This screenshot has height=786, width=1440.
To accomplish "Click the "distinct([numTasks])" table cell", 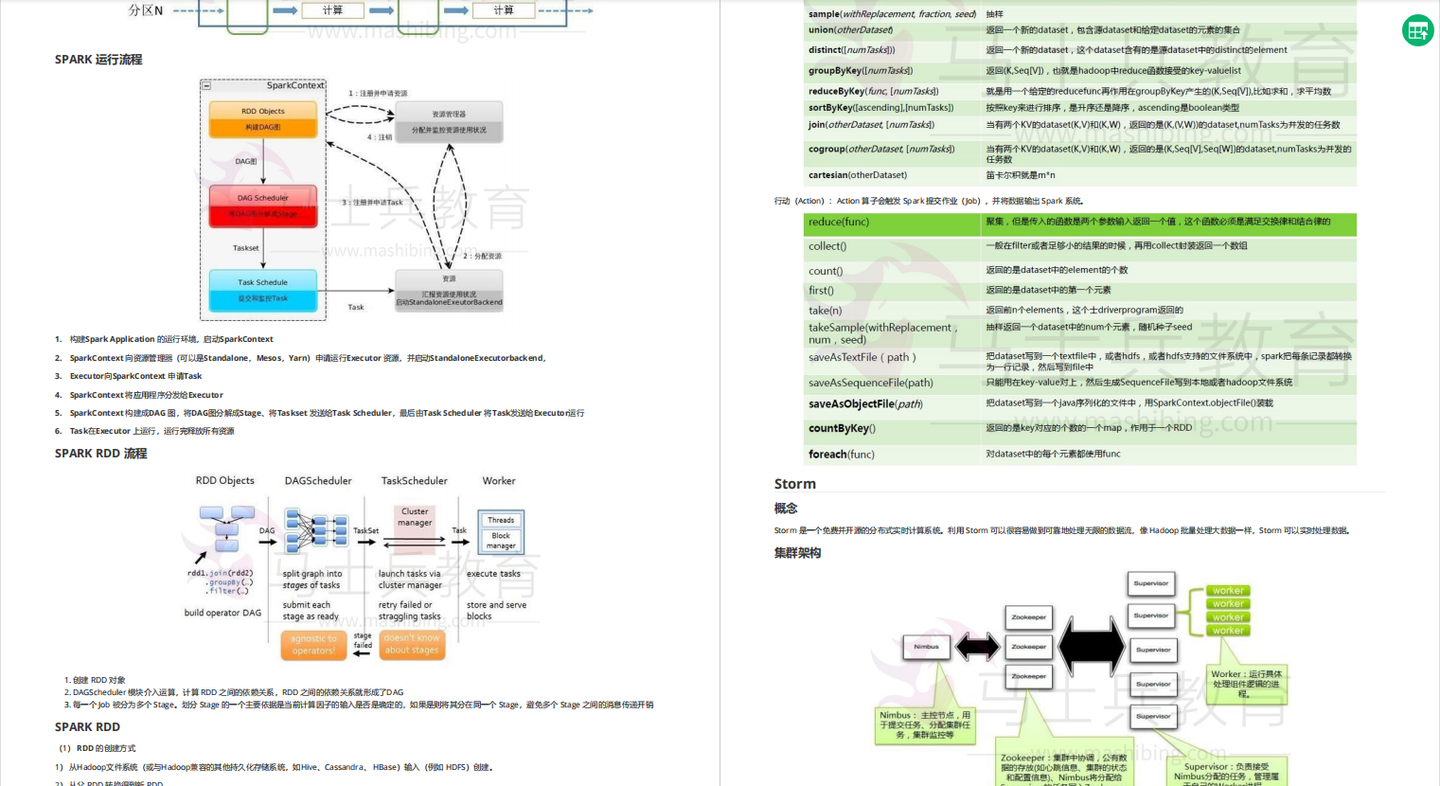I will pyautogui.click(x=892, y=50).
